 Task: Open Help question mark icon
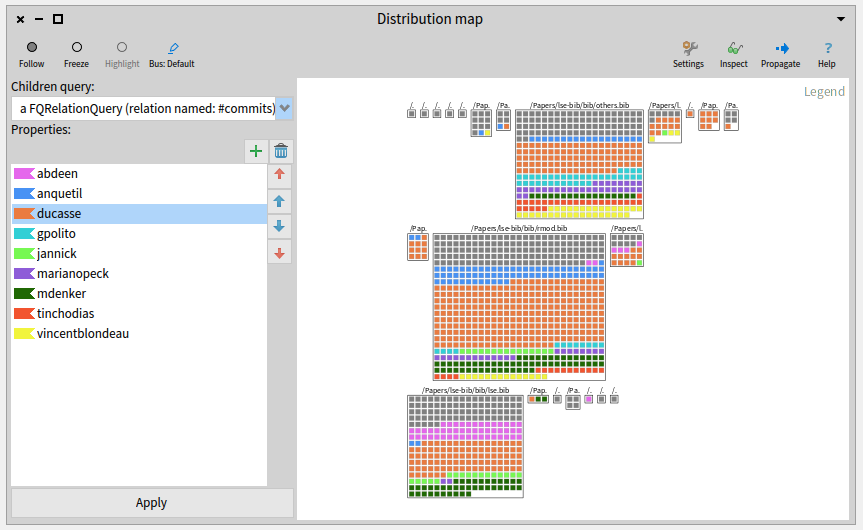tap(827, 54)
